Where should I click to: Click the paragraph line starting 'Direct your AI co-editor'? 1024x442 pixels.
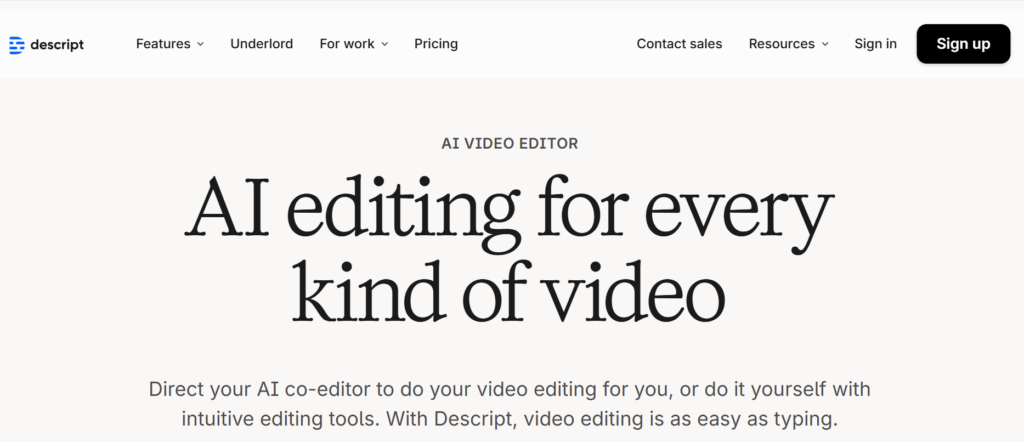tap(510, 388)
